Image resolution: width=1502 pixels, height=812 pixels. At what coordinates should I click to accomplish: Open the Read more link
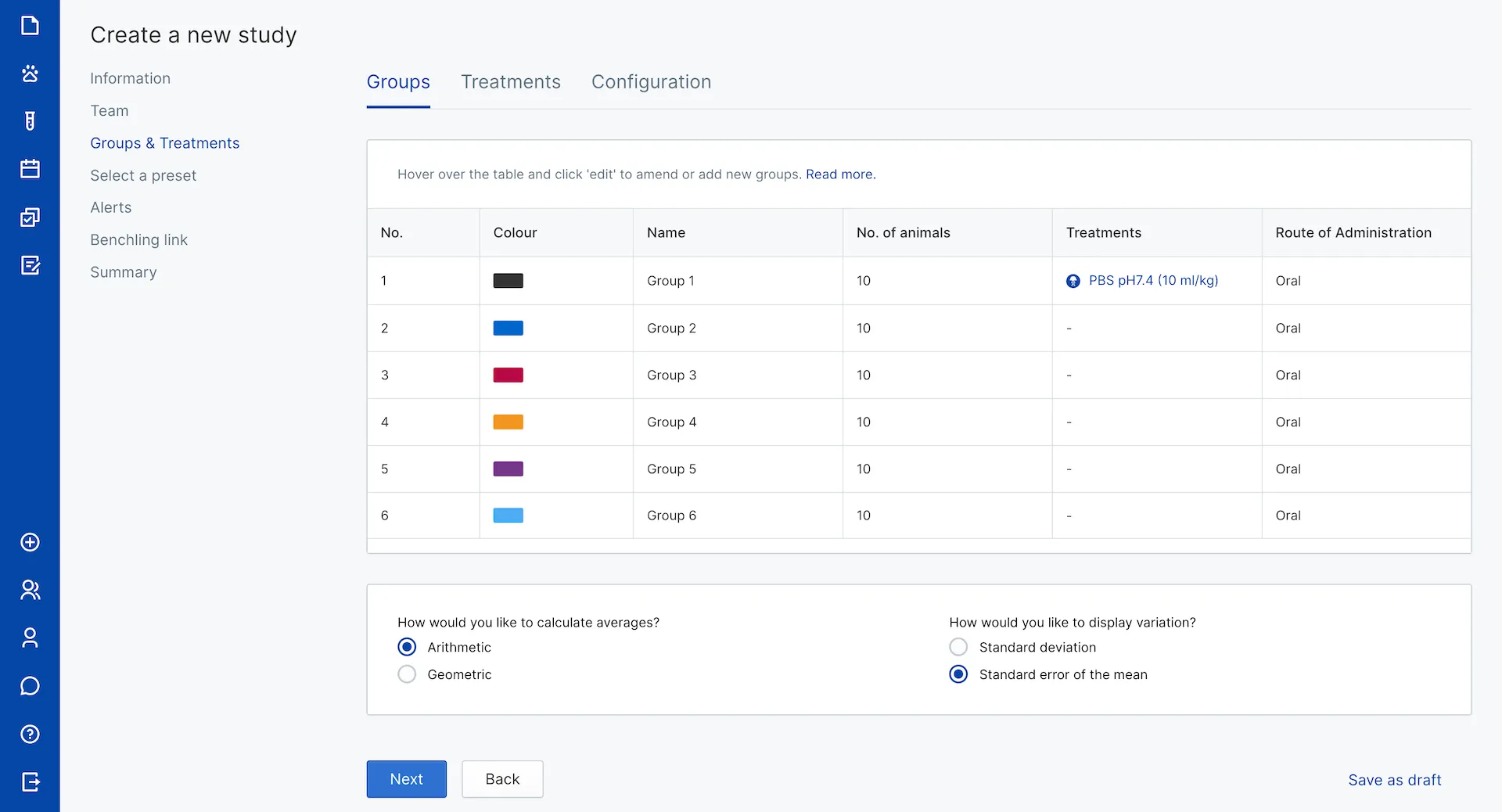click(840, 174)
